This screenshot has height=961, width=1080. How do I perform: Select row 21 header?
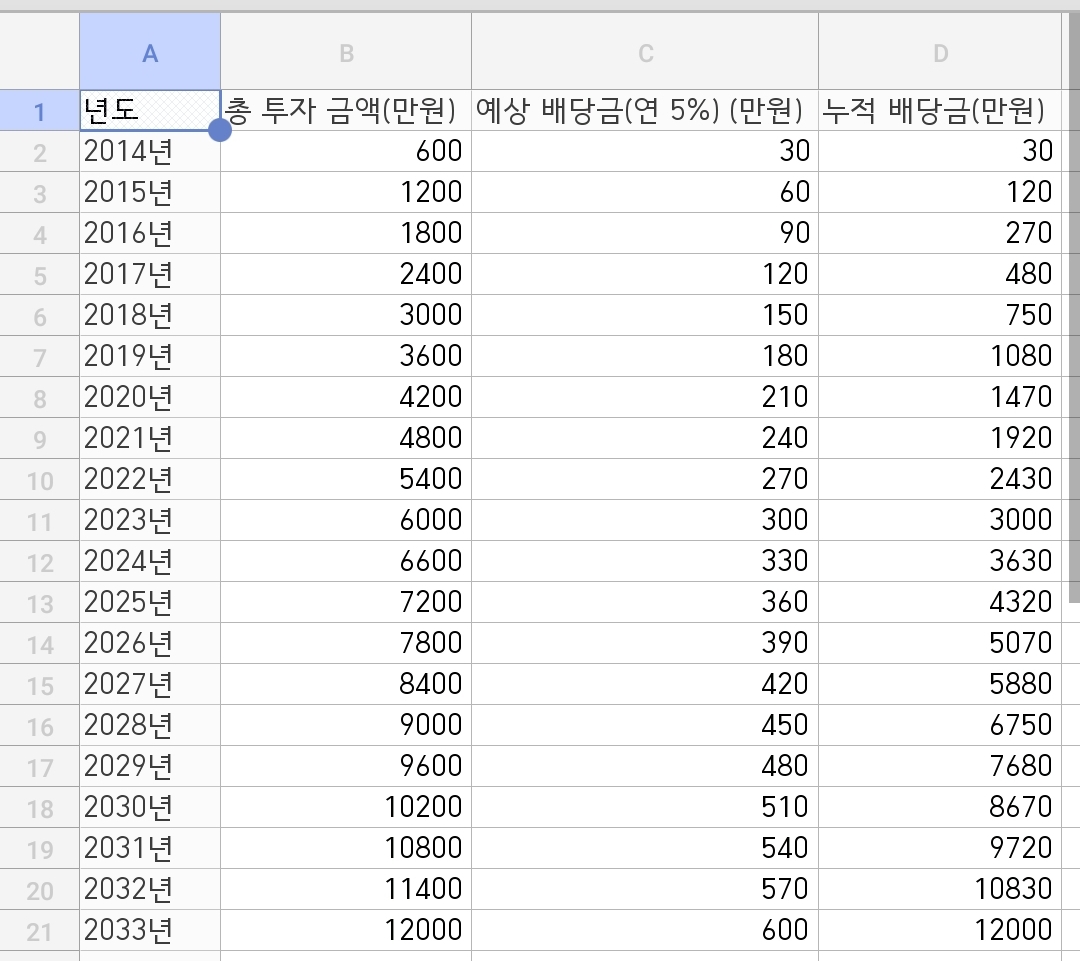point(39,931)
